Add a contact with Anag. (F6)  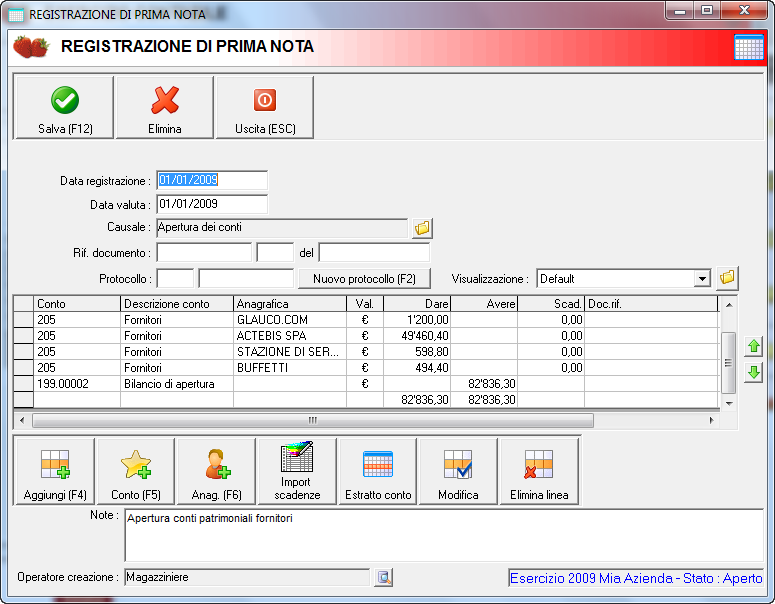216,472
